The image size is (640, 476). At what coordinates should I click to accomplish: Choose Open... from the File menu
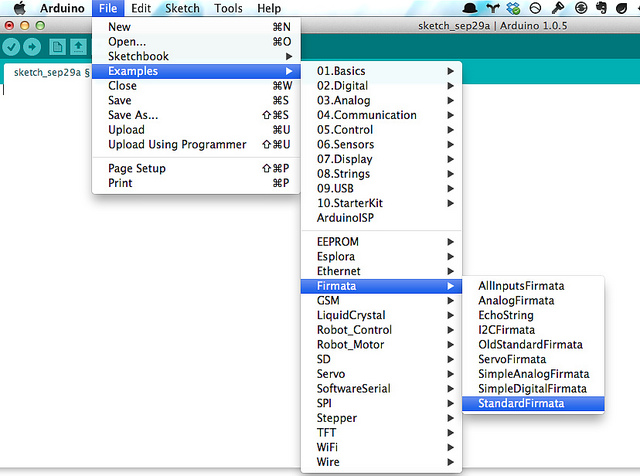[x=197, y=42]
